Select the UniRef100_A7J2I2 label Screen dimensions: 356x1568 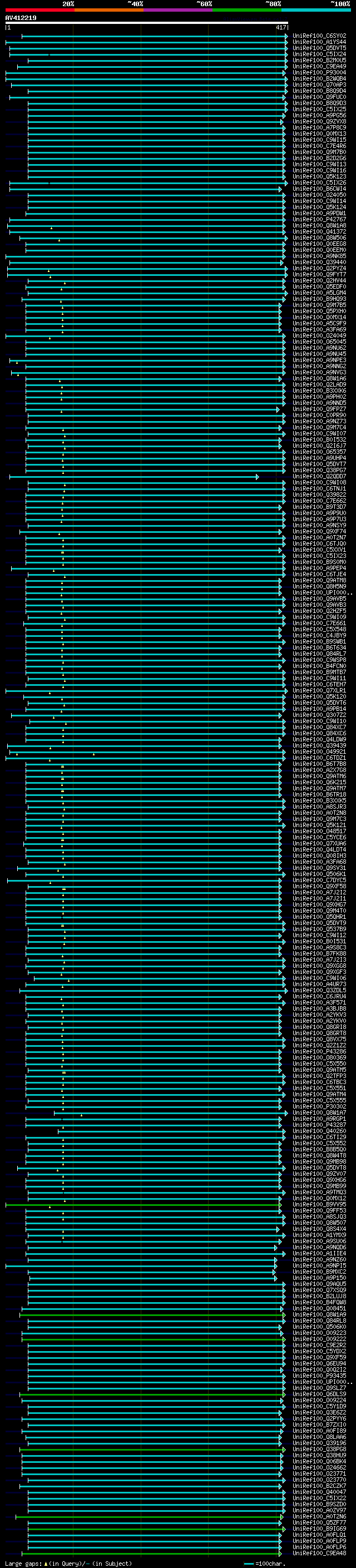click(319, 893)
